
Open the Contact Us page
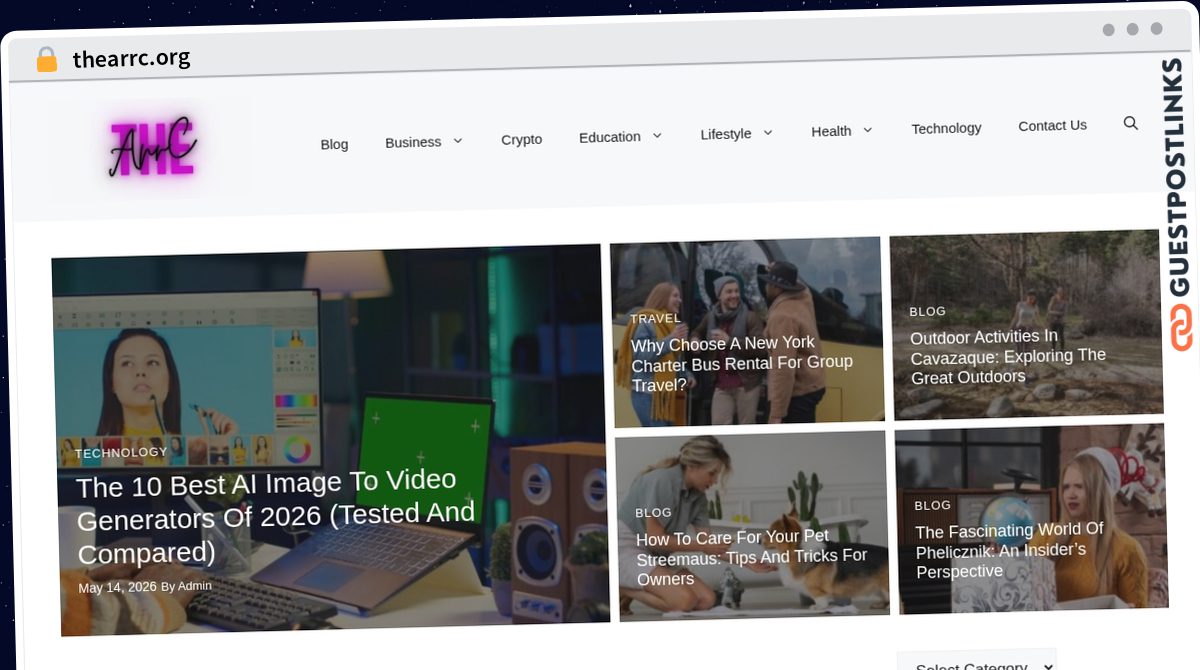(1052, 125)
